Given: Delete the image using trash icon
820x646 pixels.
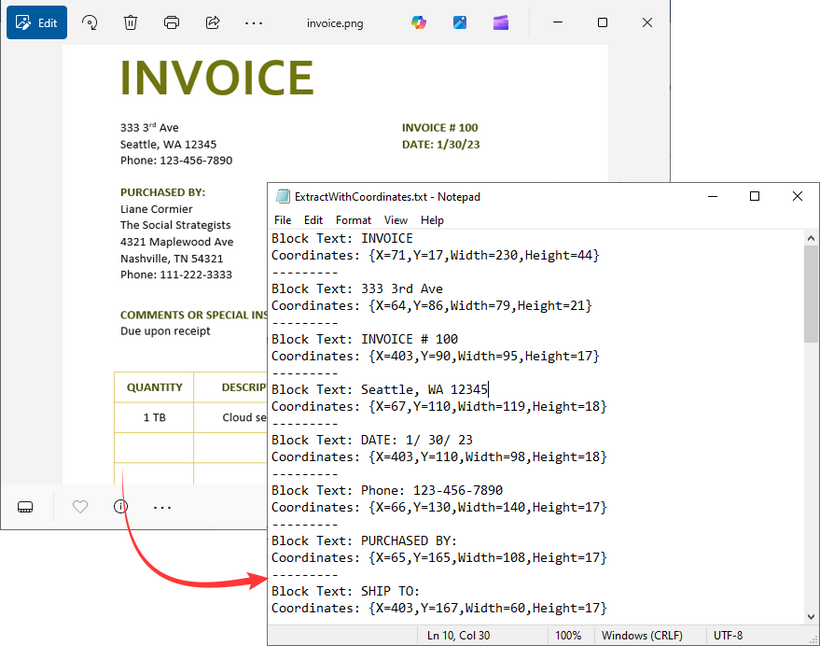Looking at the screenshot, I should (x=131, y=22).
